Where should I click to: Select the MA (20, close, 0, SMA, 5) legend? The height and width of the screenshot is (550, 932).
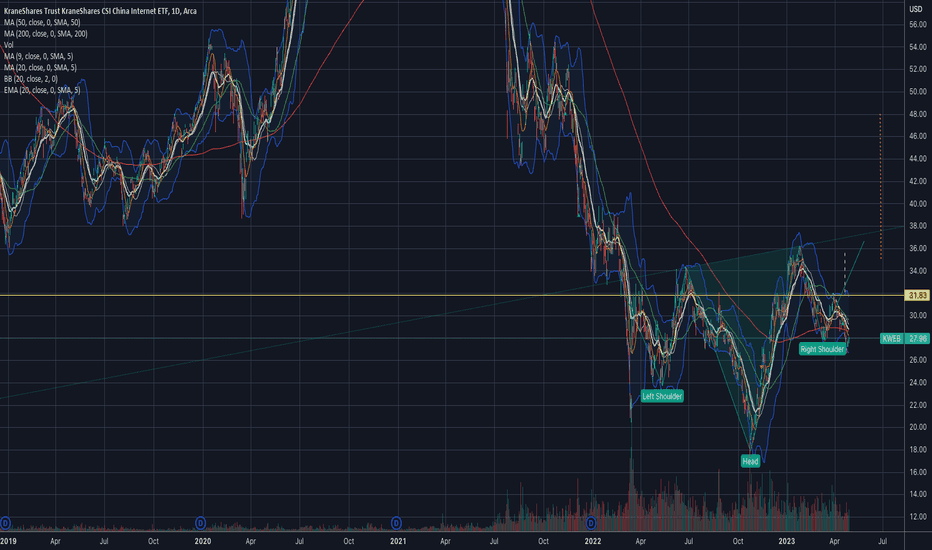(40, 67)
